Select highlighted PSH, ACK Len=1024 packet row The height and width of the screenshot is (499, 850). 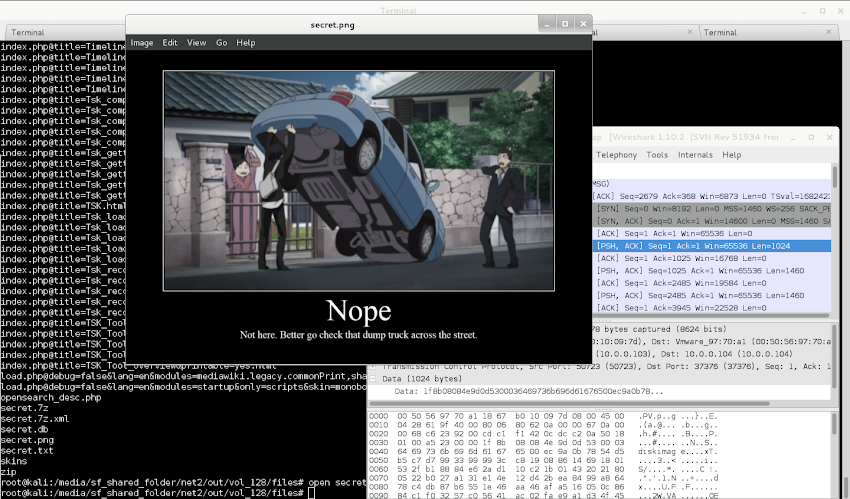point(711,246)
